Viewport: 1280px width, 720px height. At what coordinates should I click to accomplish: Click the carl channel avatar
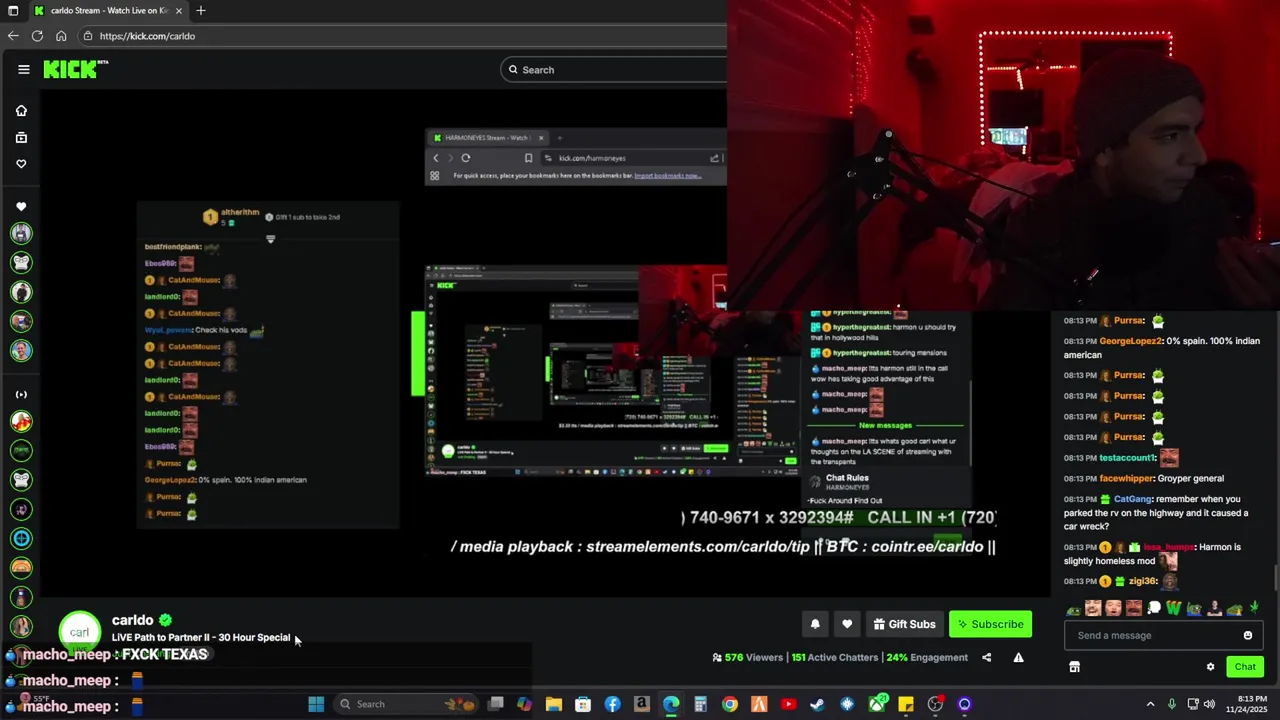(79, 632)
